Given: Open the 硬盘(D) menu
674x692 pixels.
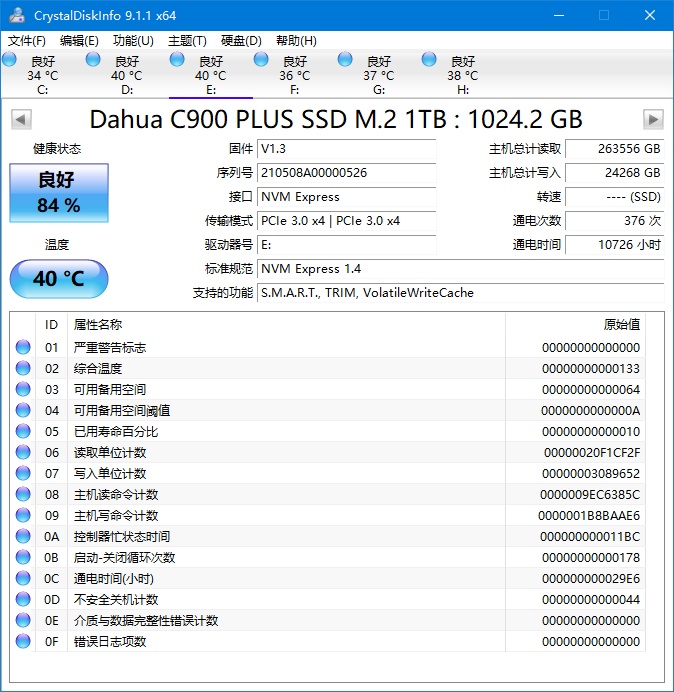Looking at the screenshot, I should click(241, 41).
